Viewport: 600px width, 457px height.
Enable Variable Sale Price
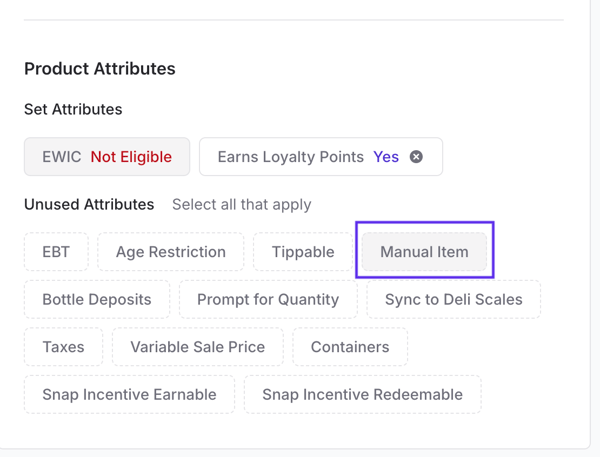point(197,347)
